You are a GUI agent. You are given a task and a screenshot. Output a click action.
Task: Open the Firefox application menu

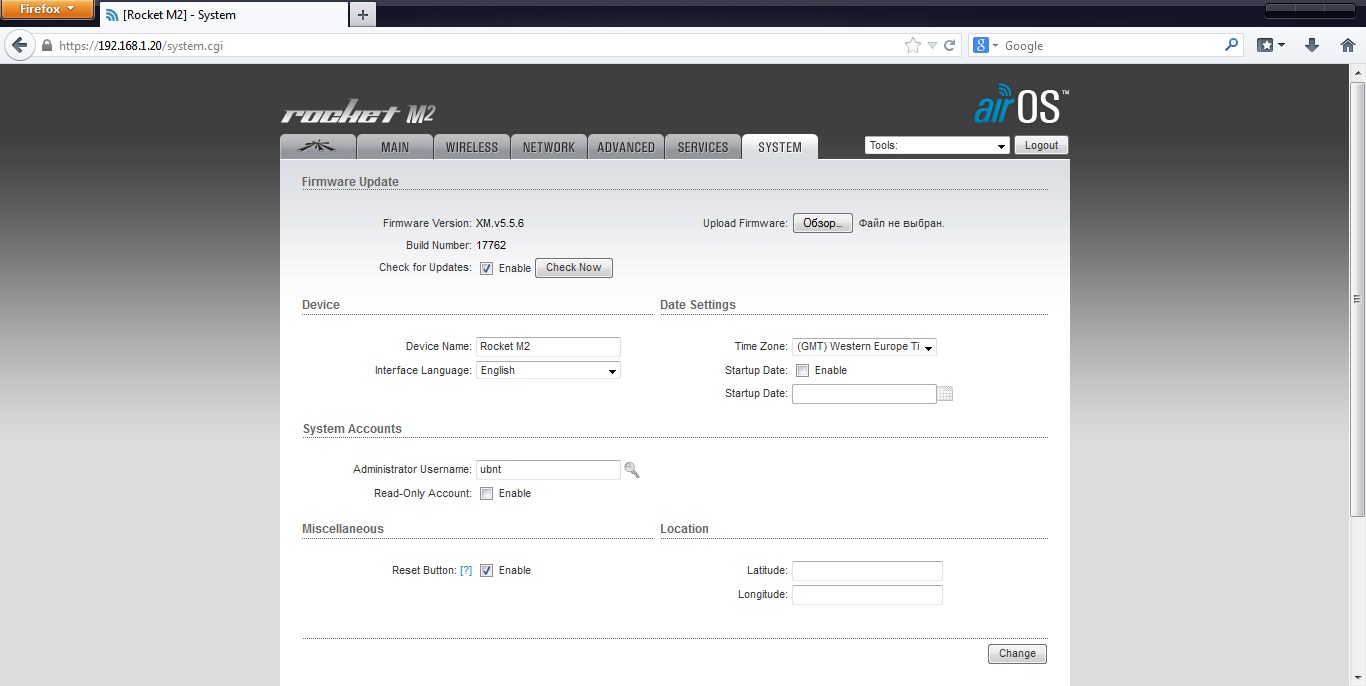pos(47,9)
